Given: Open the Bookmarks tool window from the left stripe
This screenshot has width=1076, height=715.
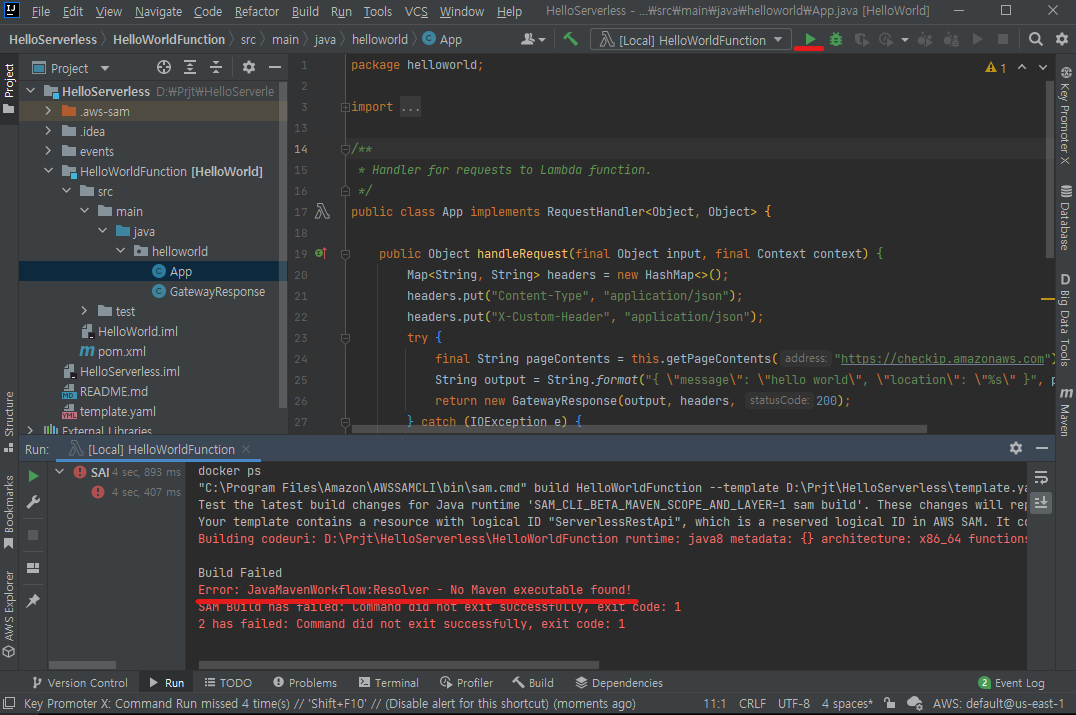Looking at the screenshot, I should 9,511.
